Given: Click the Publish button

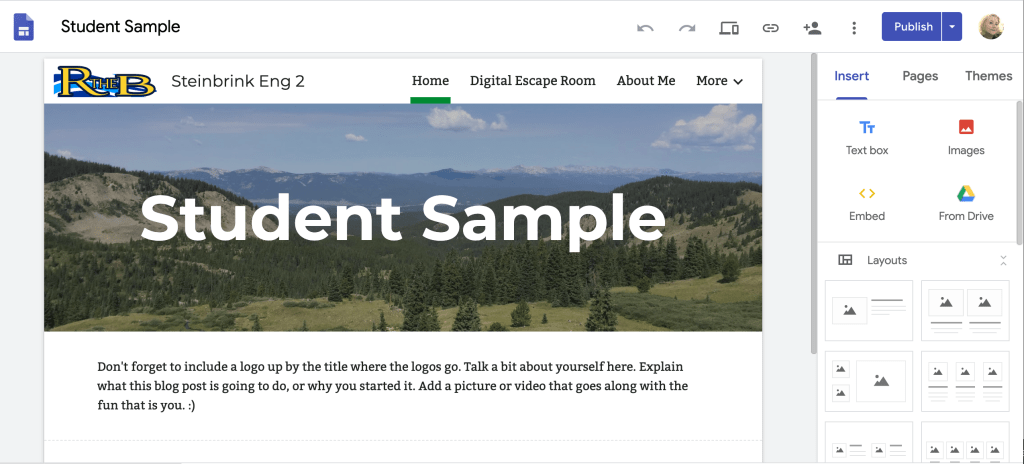Looking at the screenshot, I should [x=912, y=27].
